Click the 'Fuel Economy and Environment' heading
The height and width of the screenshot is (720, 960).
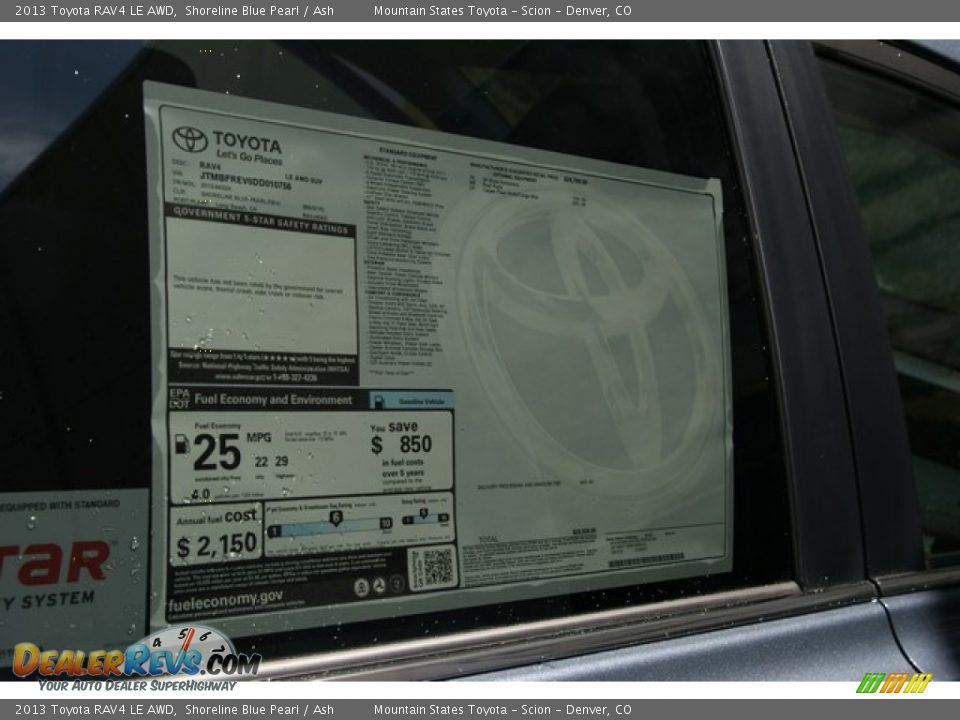[x=273, y=400]
